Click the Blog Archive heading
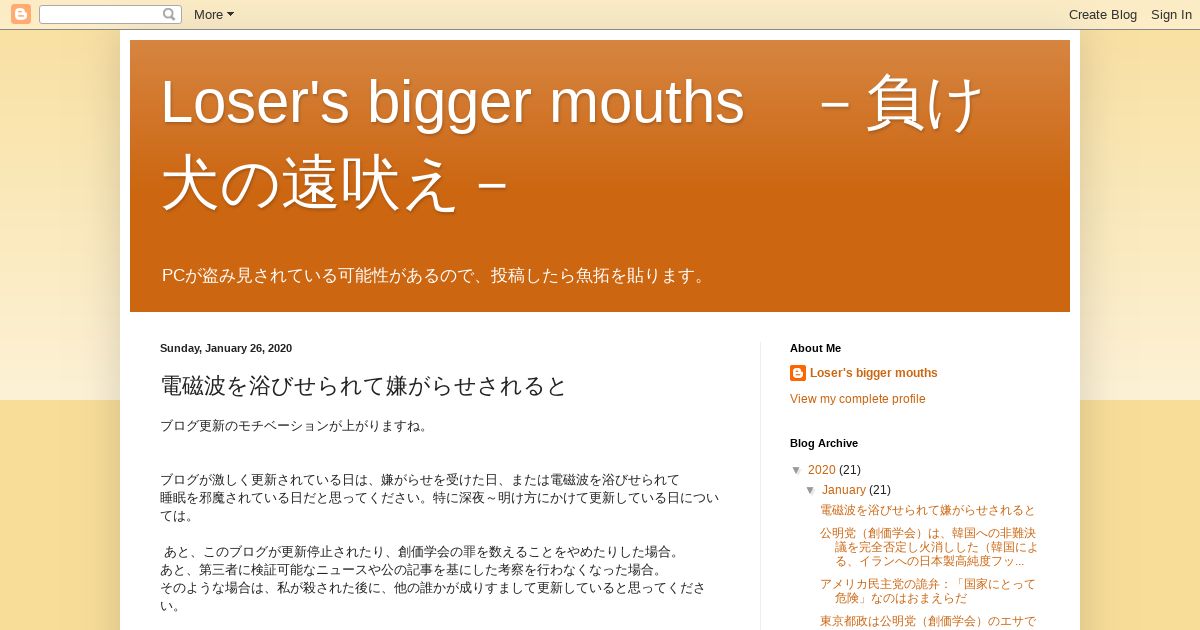The width and height of the screenshot is (1200, 630). [x=824, y=443]
